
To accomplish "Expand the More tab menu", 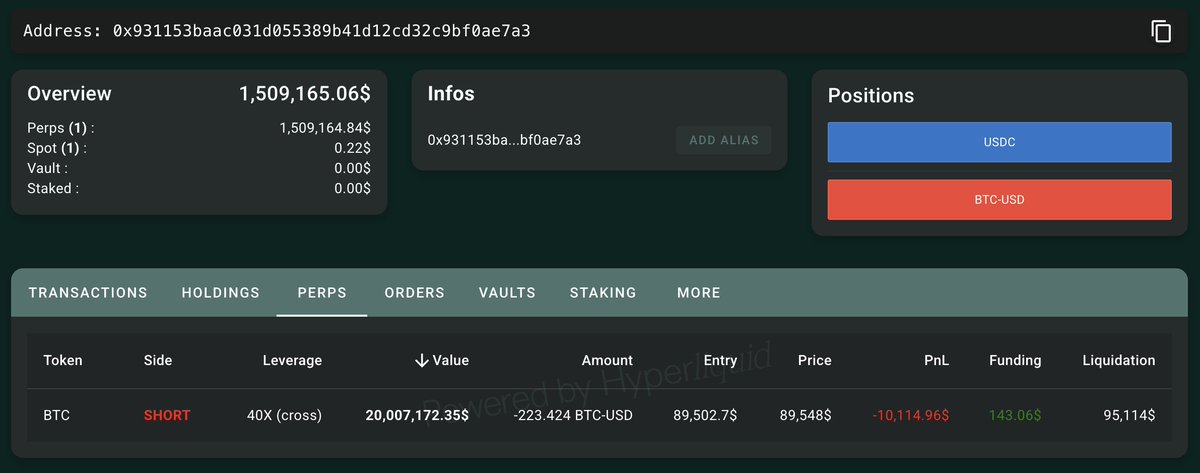I will [x=698, y=293].
